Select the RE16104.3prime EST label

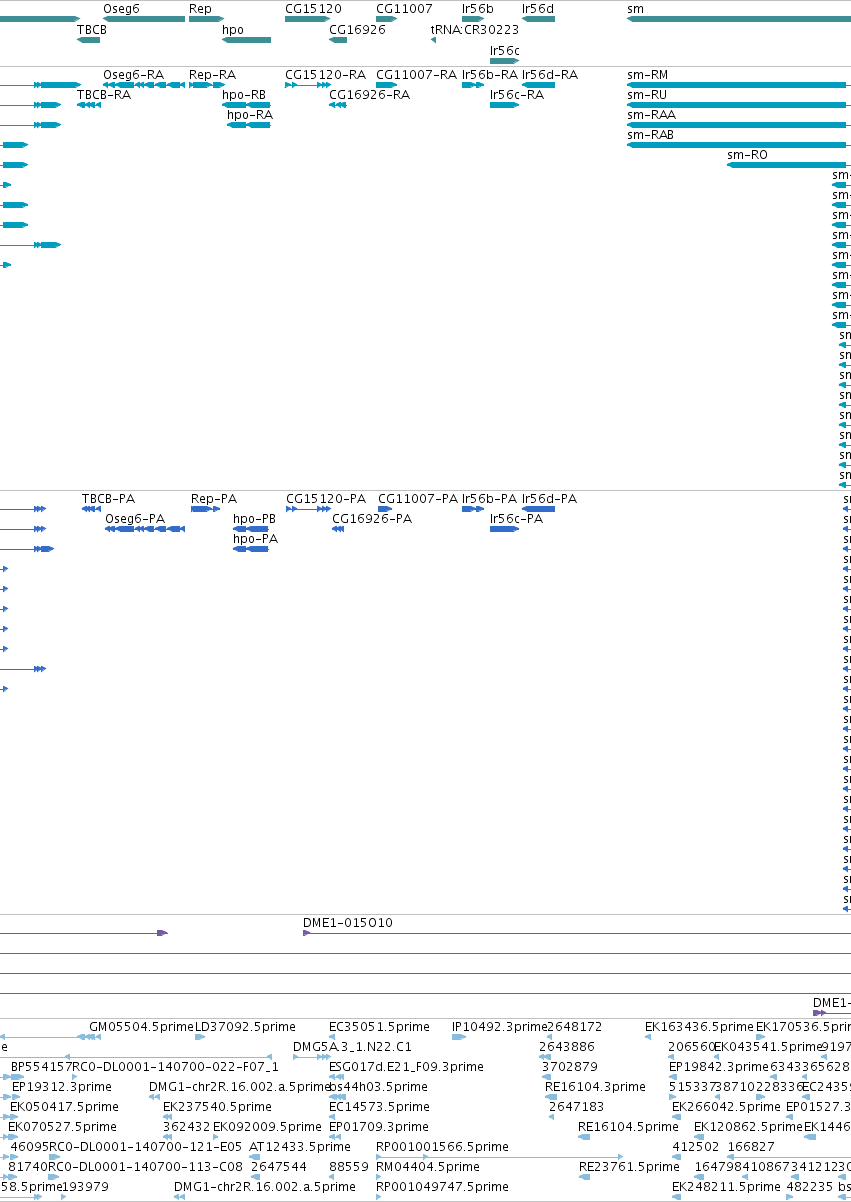[595, 1087]
